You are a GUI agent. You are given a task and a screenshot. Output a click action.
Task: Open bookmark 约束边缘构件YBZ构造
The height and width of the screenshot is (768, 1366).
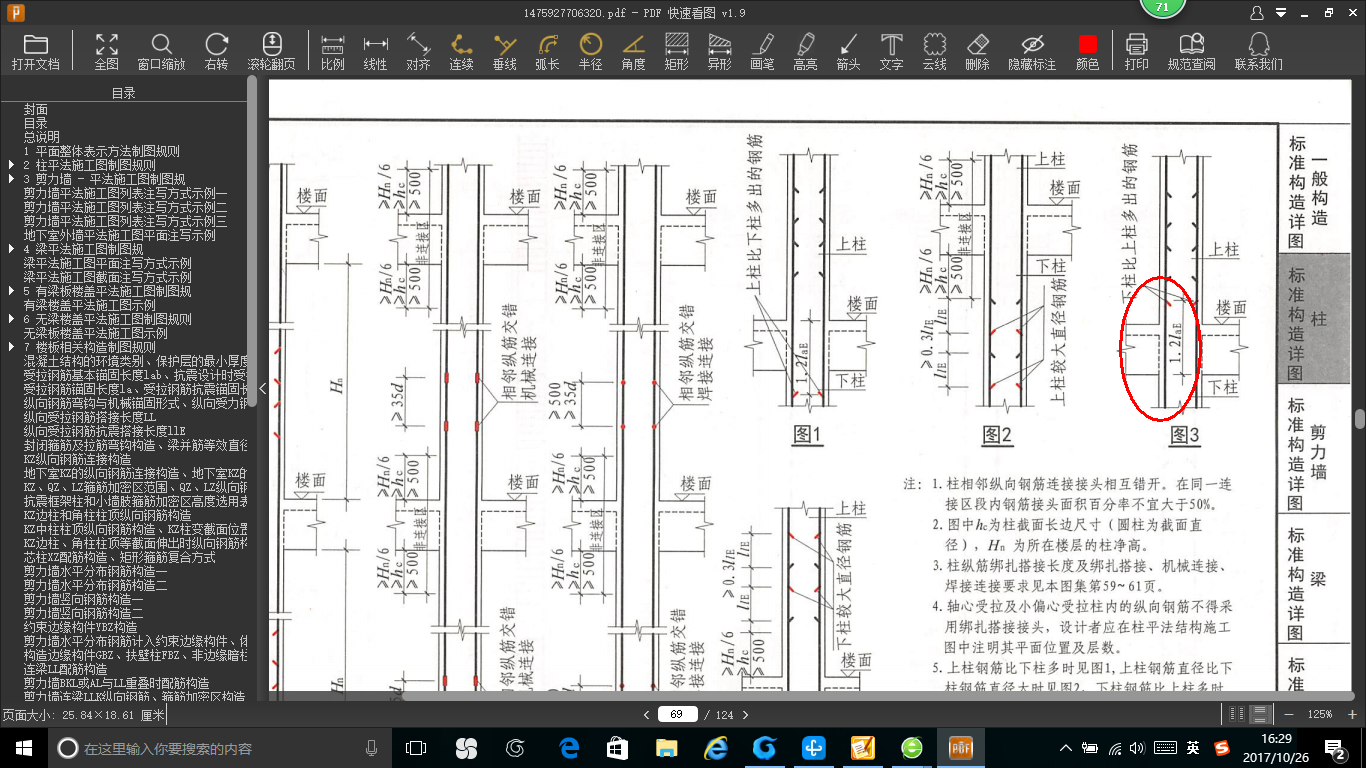click(81, 627)
